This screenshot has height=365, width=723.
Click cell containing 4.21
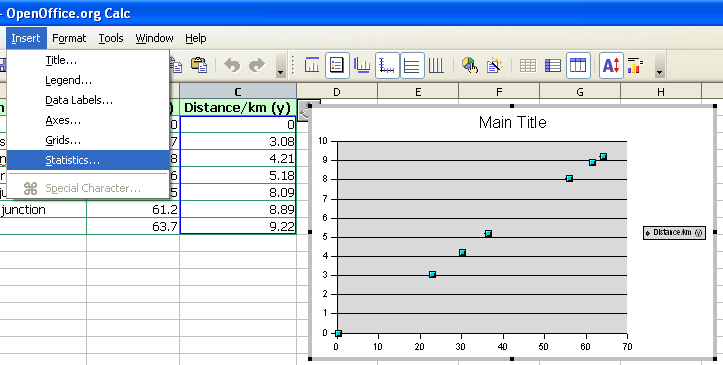click(x=238, y=159)
